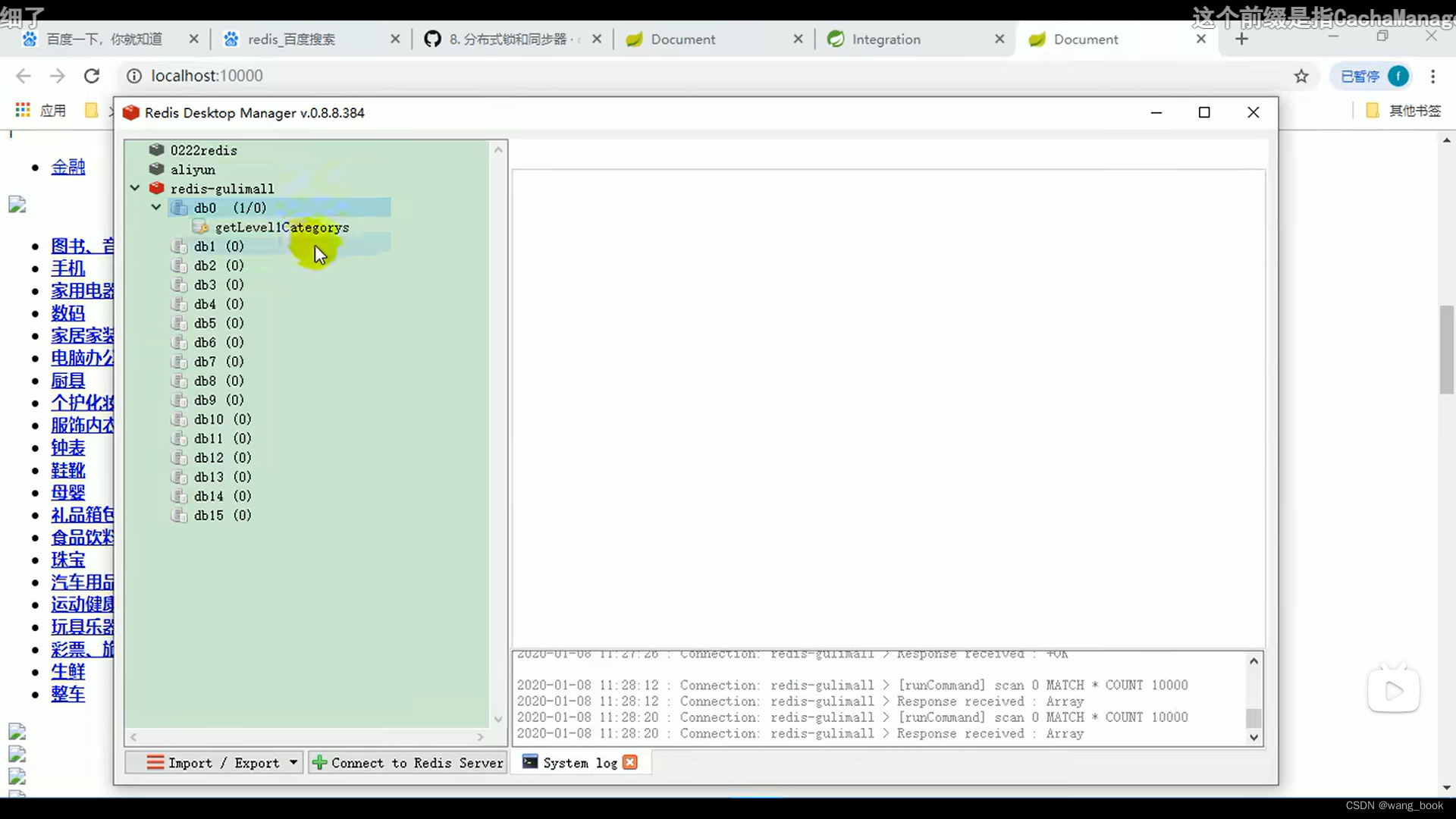Select the System log tab

580,763
